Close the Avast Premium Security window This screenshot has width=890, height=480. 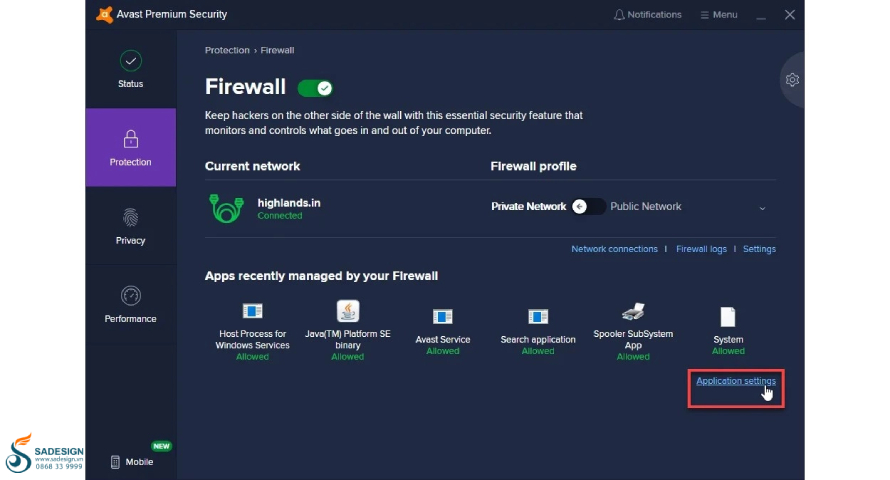click(x=790, y=15)
